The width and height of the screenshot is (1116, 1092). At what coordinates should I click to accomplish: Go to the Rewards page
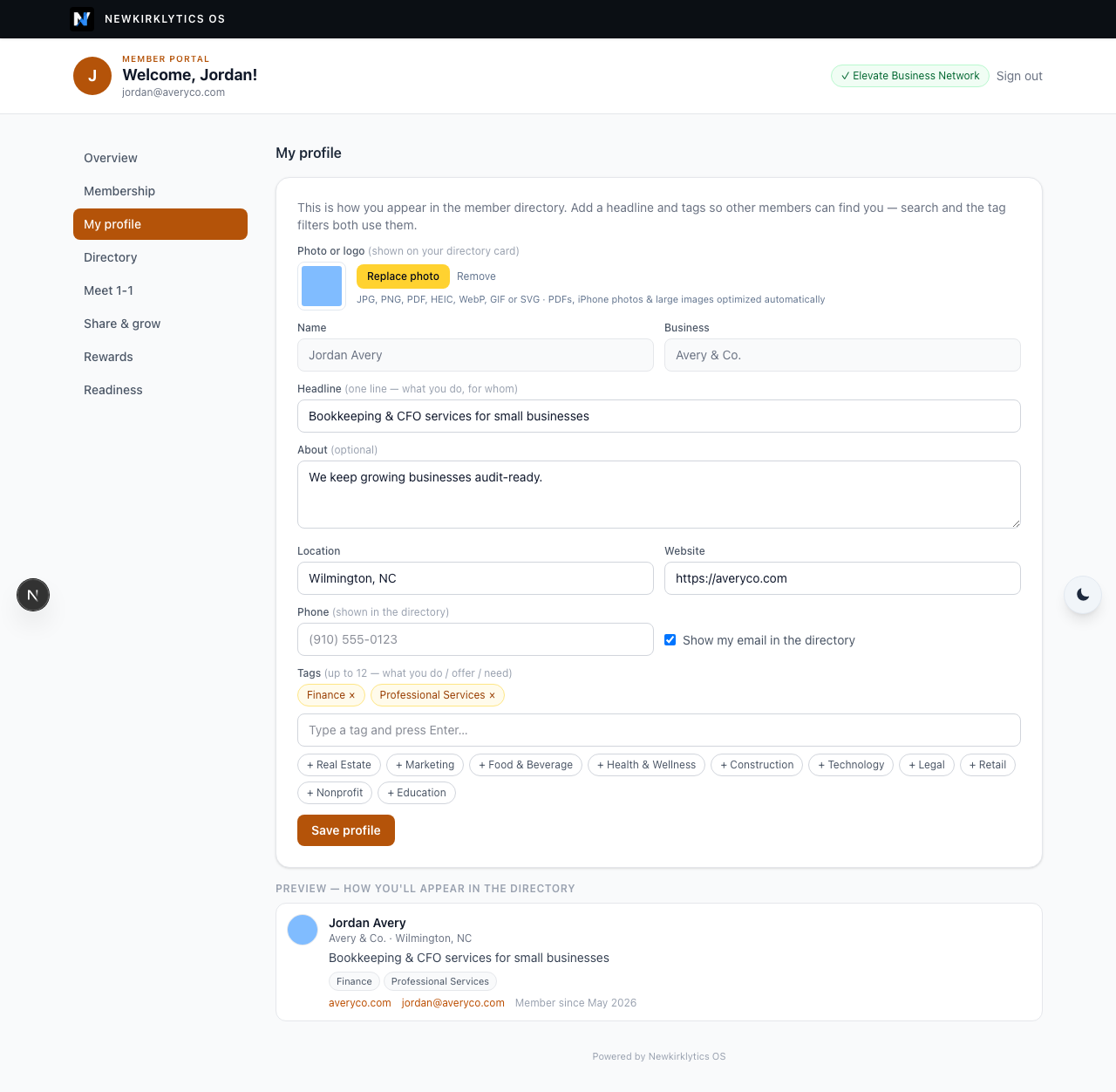point(160,357)
